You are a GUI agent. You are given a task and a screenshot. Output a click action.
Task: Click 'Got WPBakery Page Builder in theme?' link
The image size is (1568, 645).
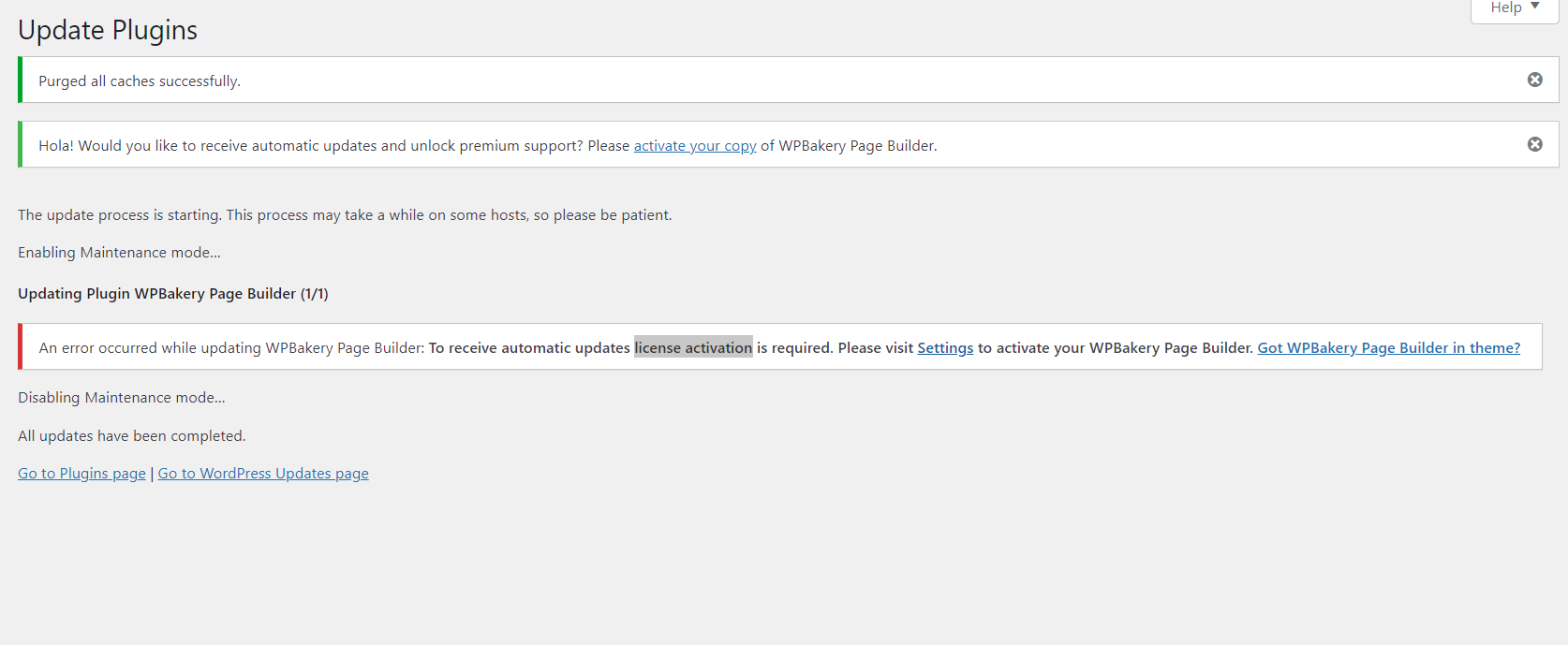(x=1388, y=348)
